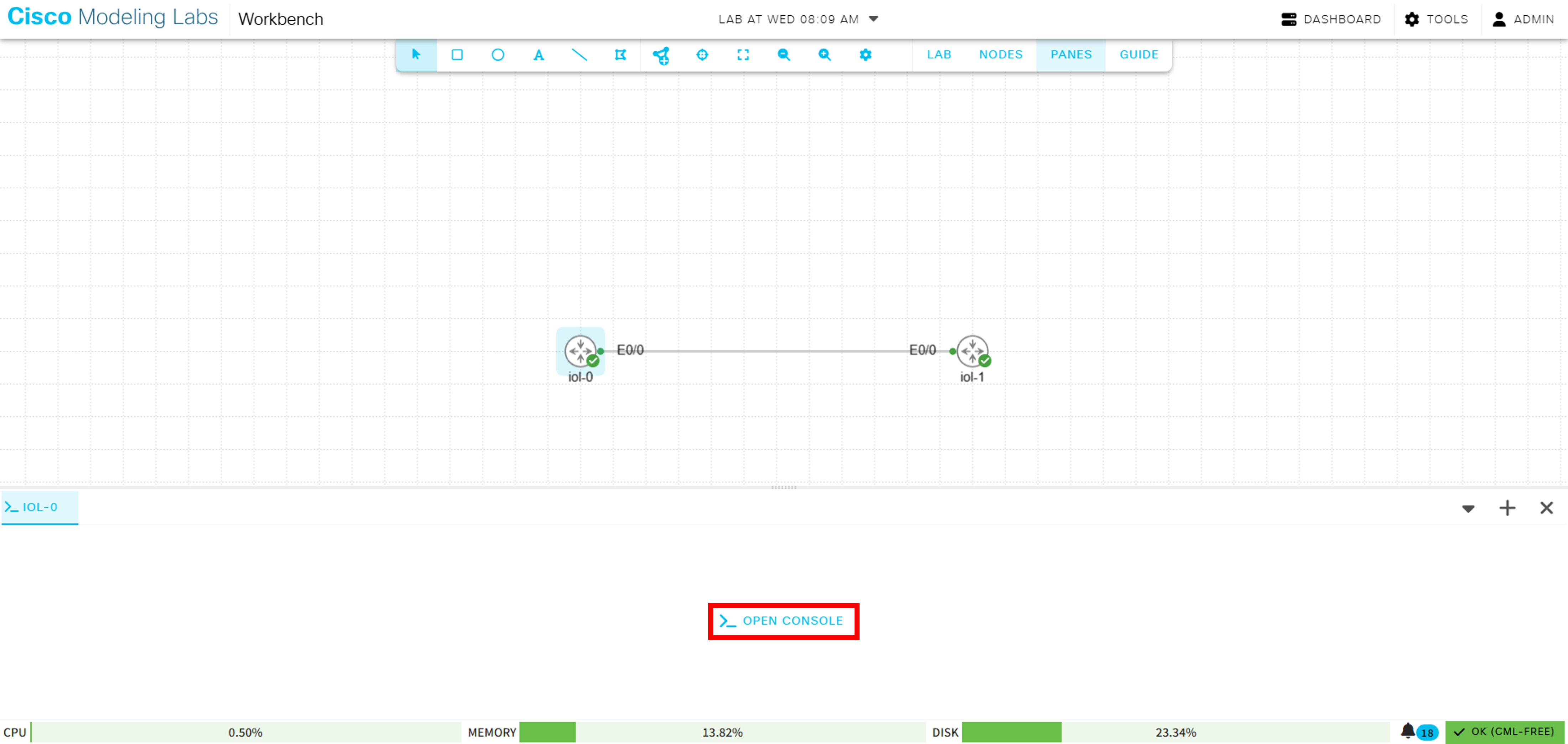Viewport: 1568px width, 744px height.
Task: Open the pane options dropdown arrow
Action: pos(1468,508)
